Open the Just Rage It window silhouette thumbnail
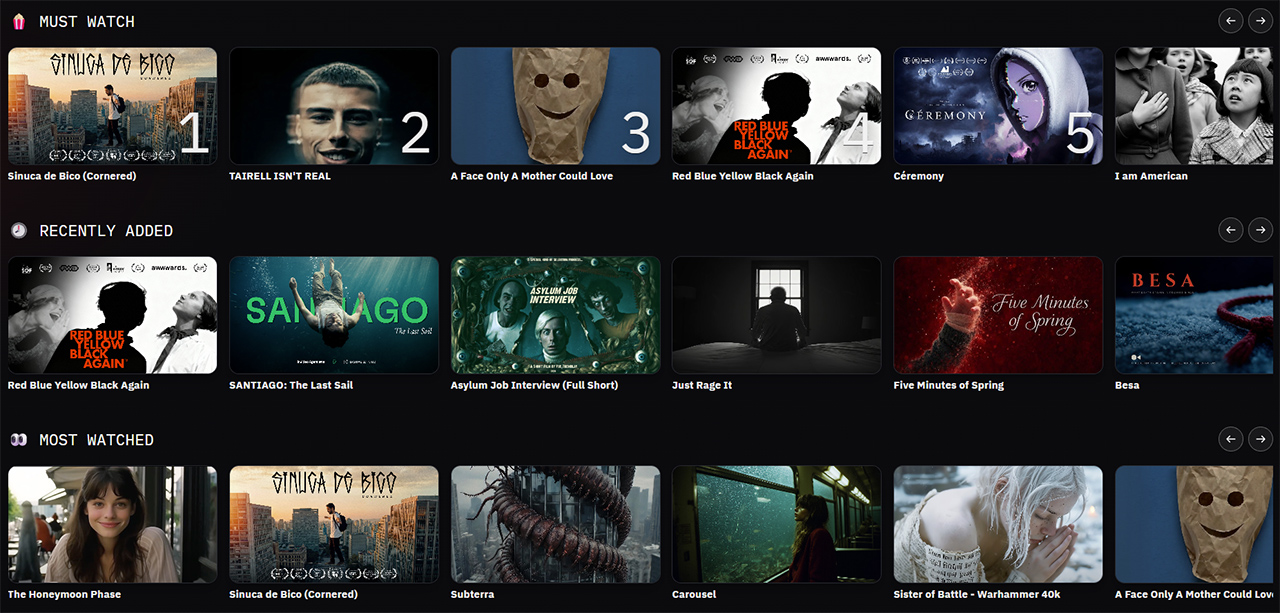The height and width of the screenshot is (613, 1280). click(x=776, y=315)
